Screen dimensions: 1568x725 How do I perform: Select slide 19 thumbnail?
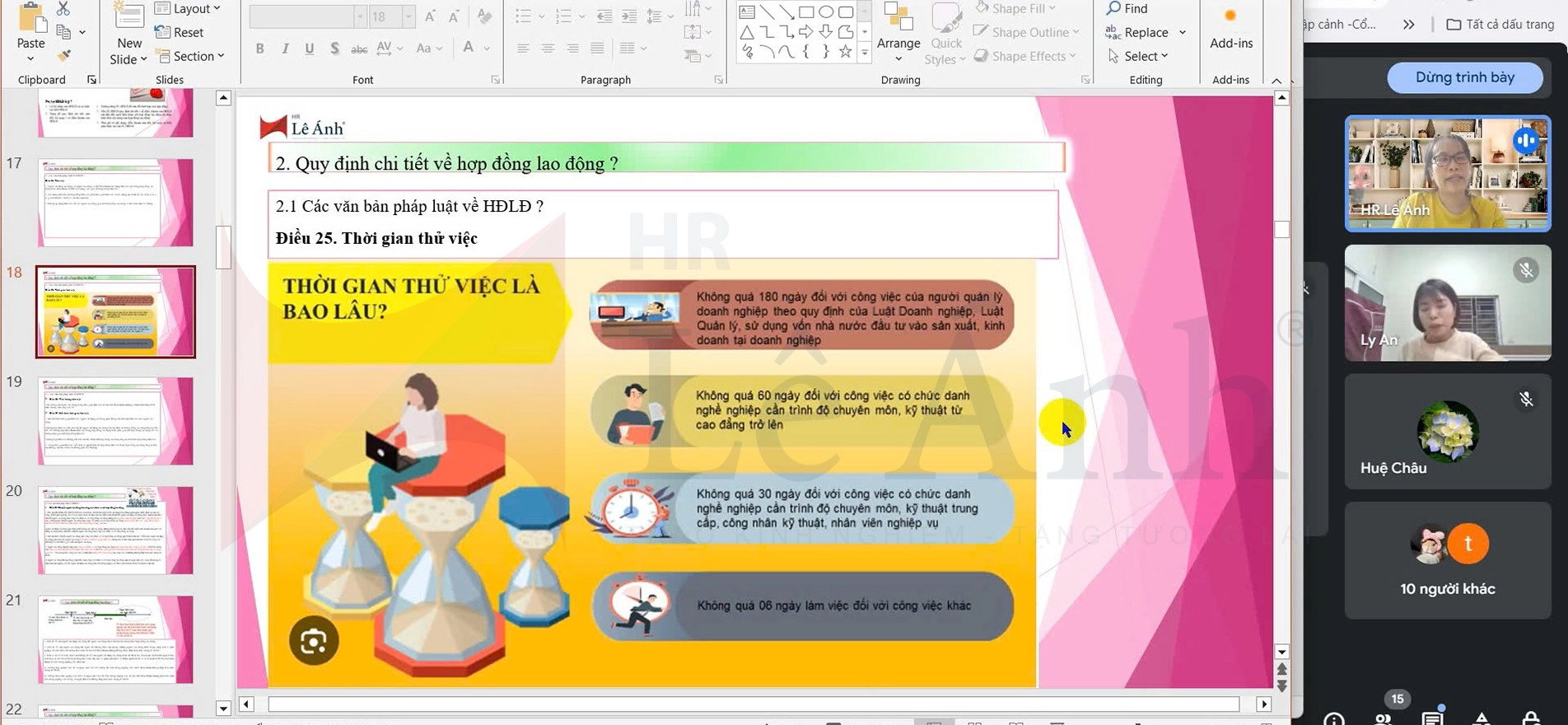pos(115,421)
